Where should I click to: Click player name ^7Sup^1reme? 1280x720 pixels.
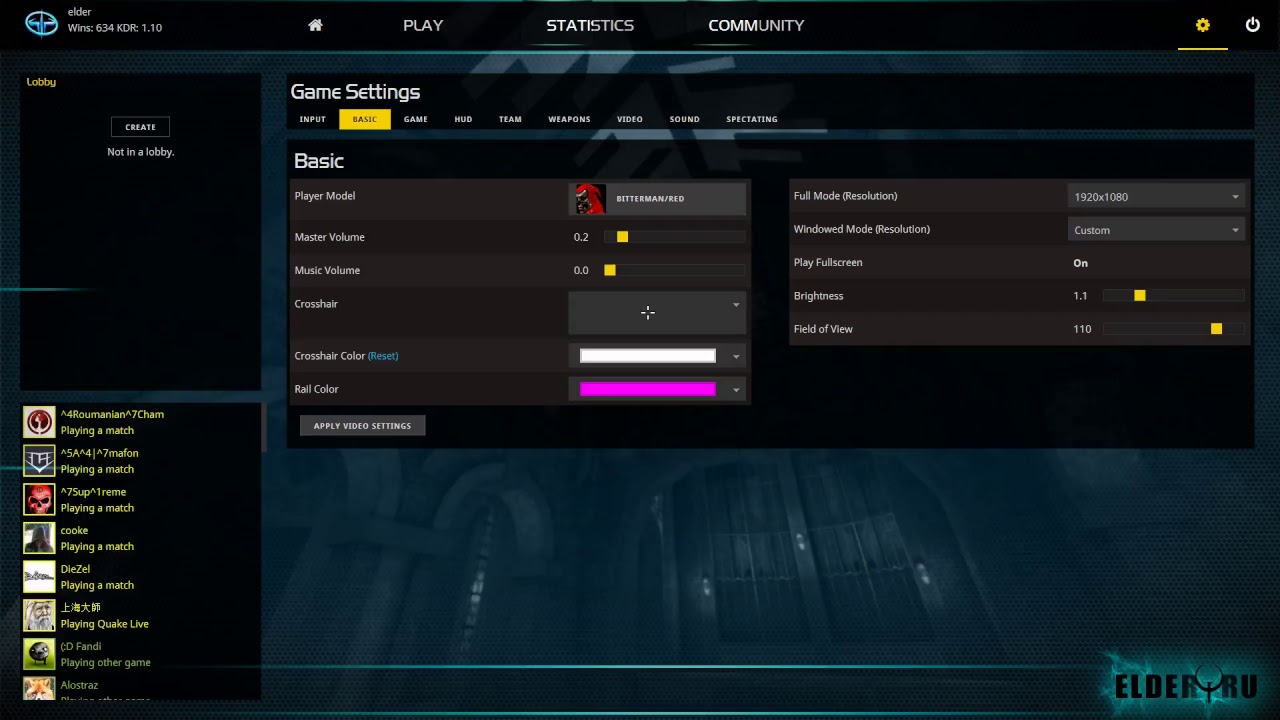(93, 492)
